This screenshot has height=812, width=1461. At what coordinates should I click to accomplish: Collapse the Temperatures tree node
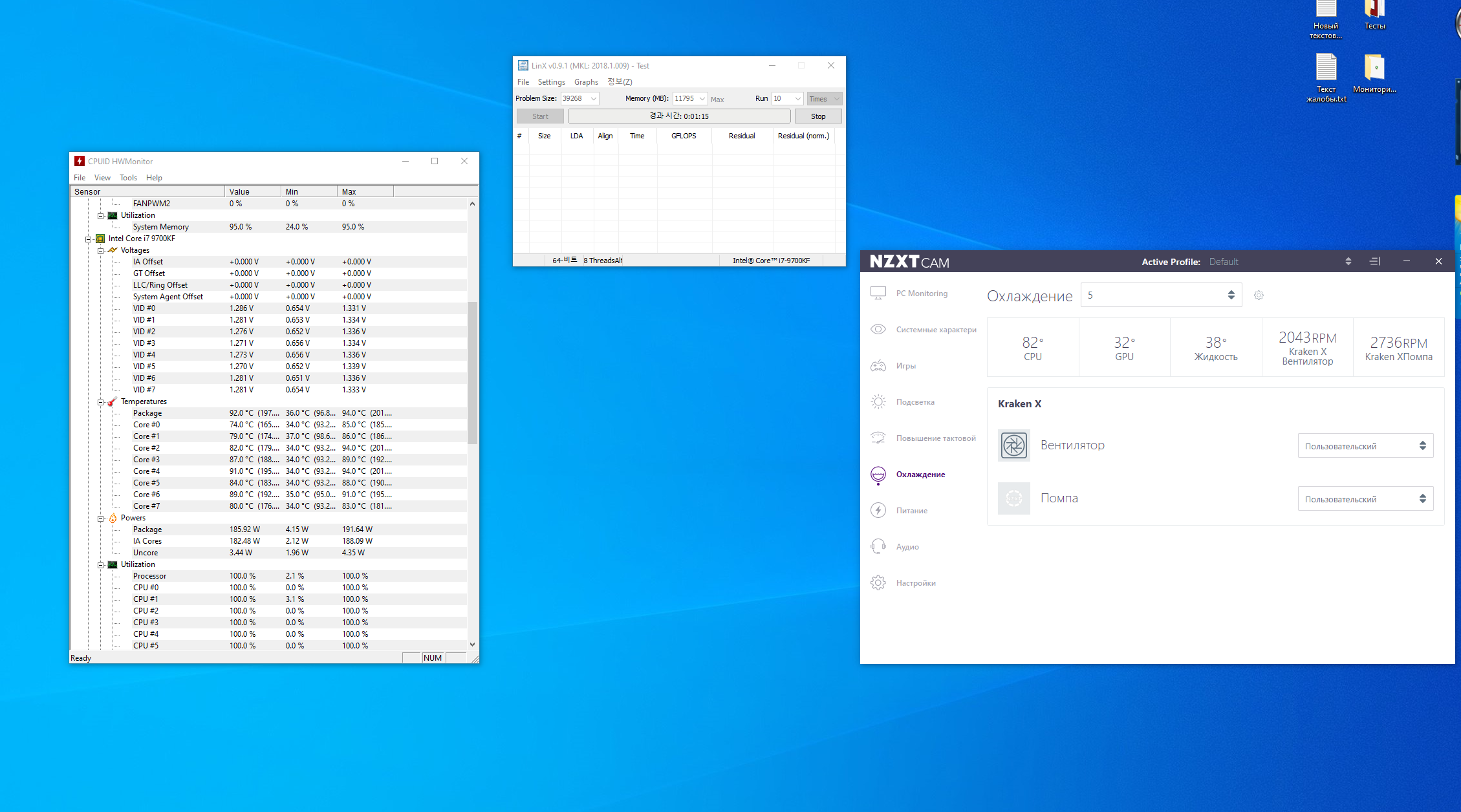(x=101, y=402)
